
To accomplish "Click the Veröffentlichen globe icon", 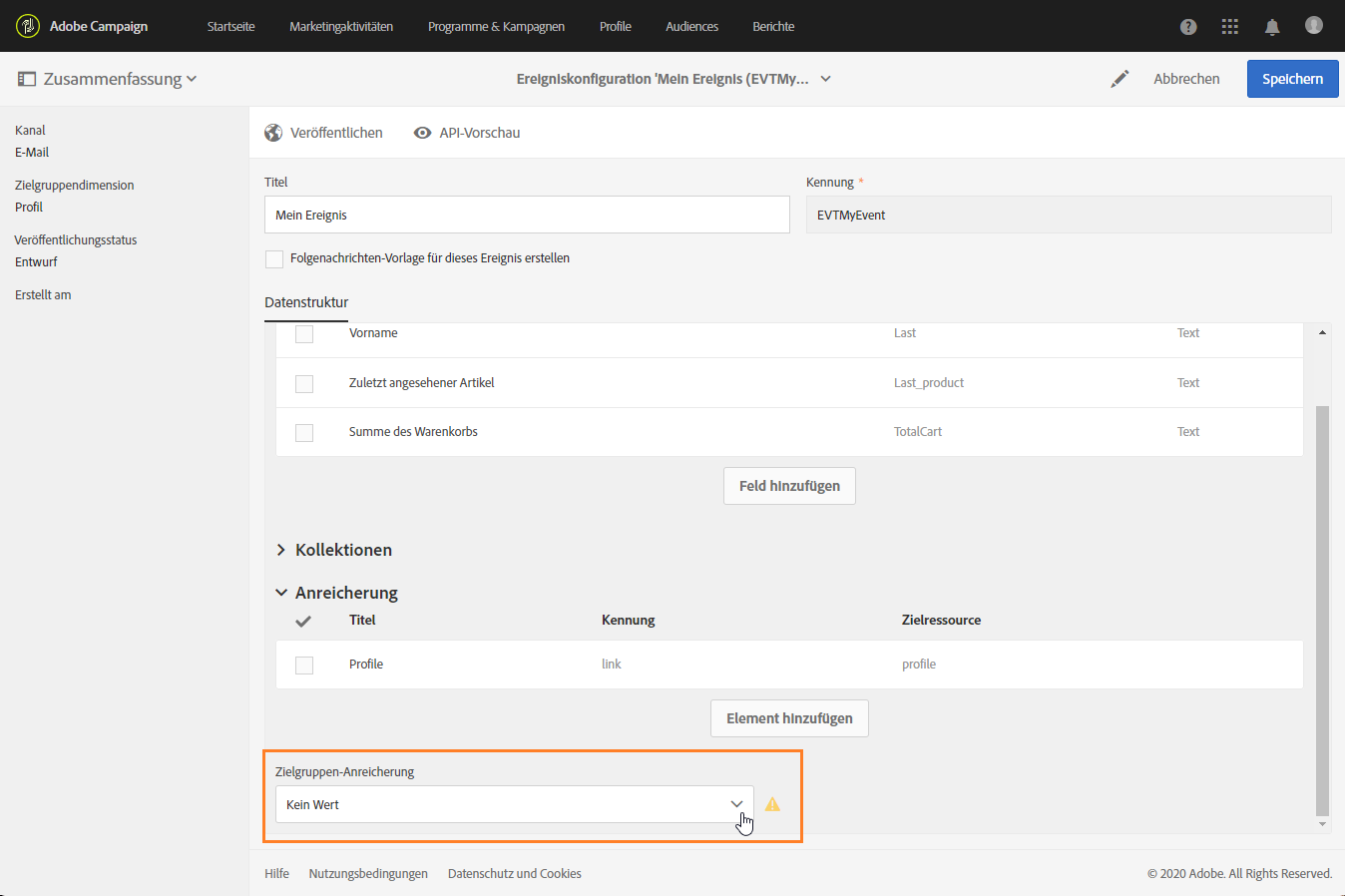I will (x=273, y=133).
